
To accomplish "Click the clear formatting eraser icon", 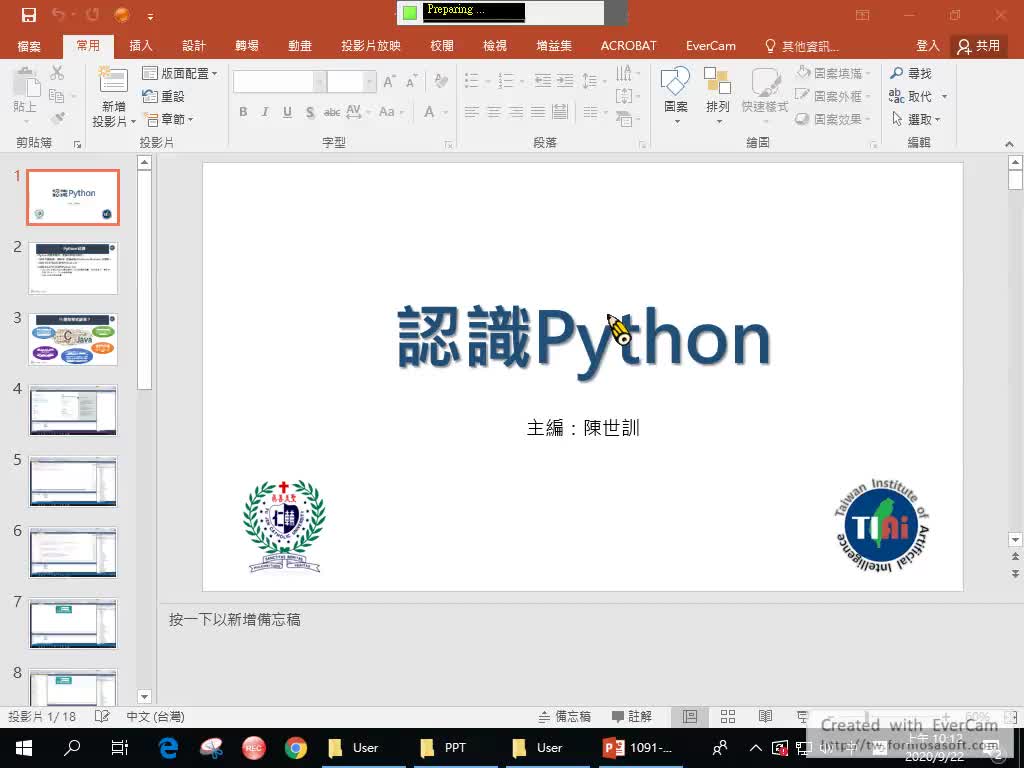I will [441, 81].
